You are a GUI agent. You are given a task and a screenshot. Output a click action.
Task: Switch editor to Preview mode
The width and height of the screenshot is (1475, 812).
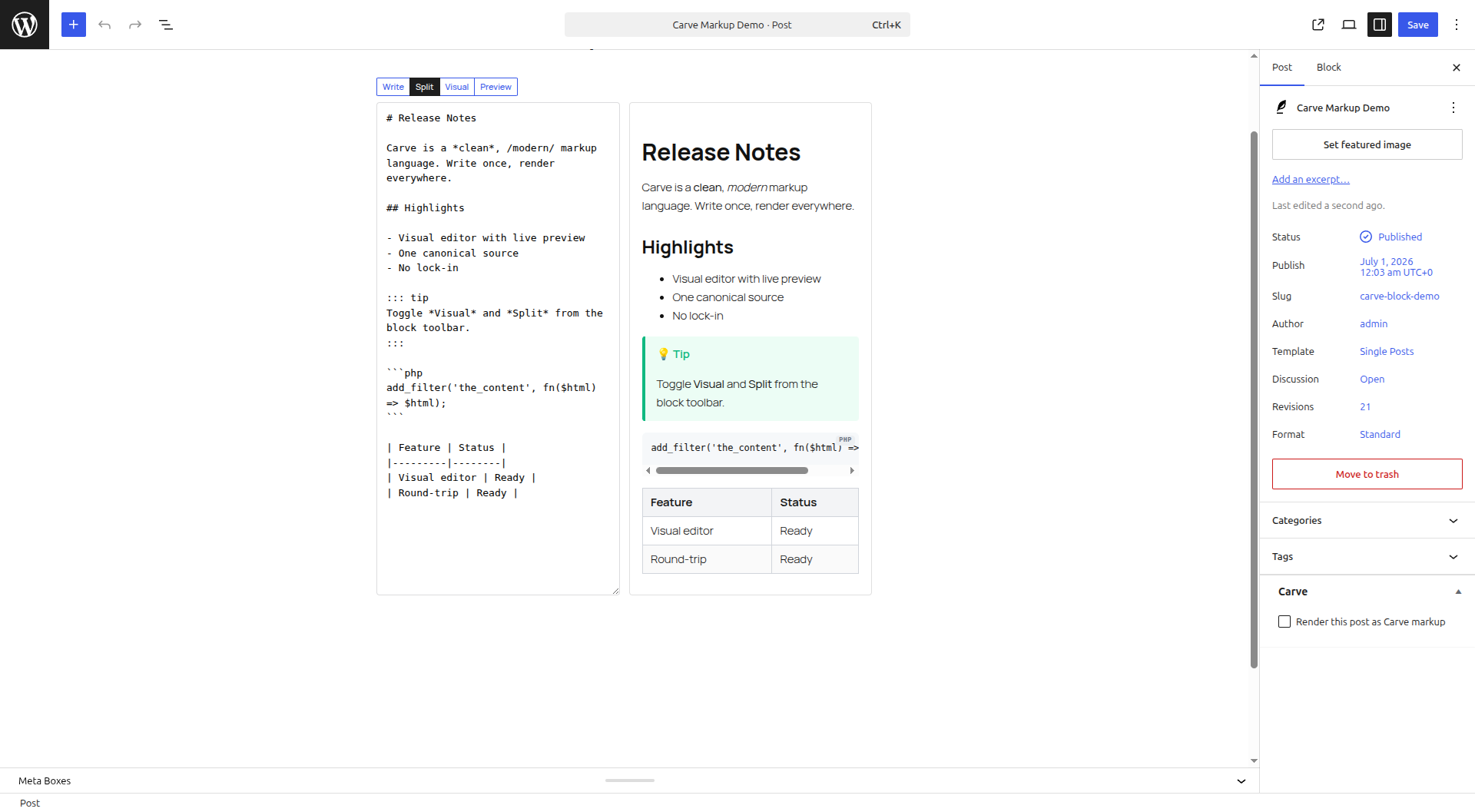496,87
